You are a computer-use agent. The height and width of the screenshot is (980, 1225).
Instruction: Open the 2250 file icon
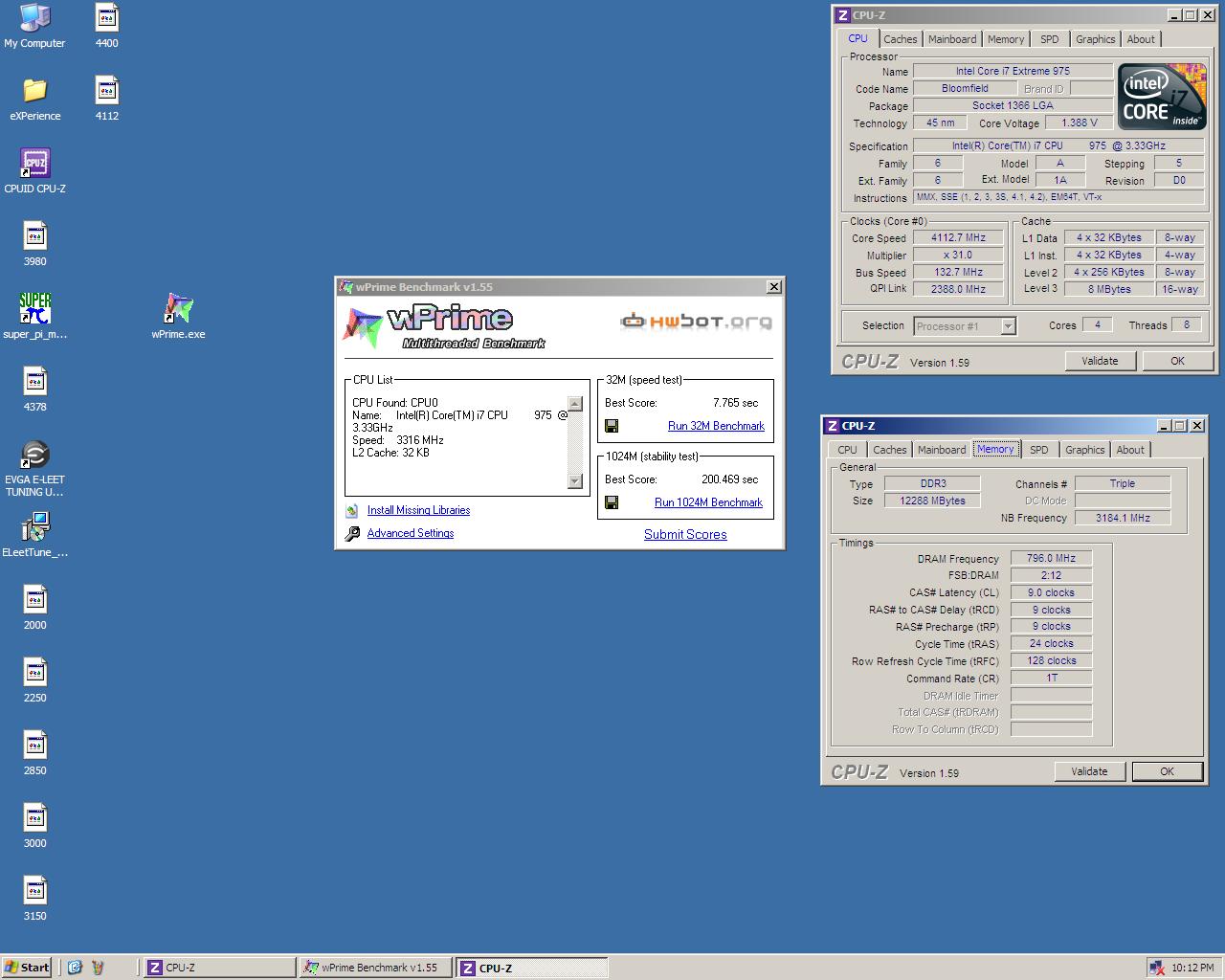pyautogui.click(x=34, y=680)
